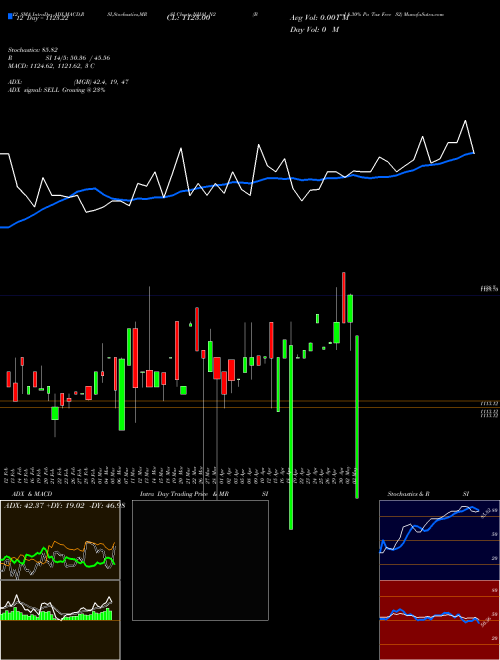Open the ADX indicator chart panel

[60, 540]
